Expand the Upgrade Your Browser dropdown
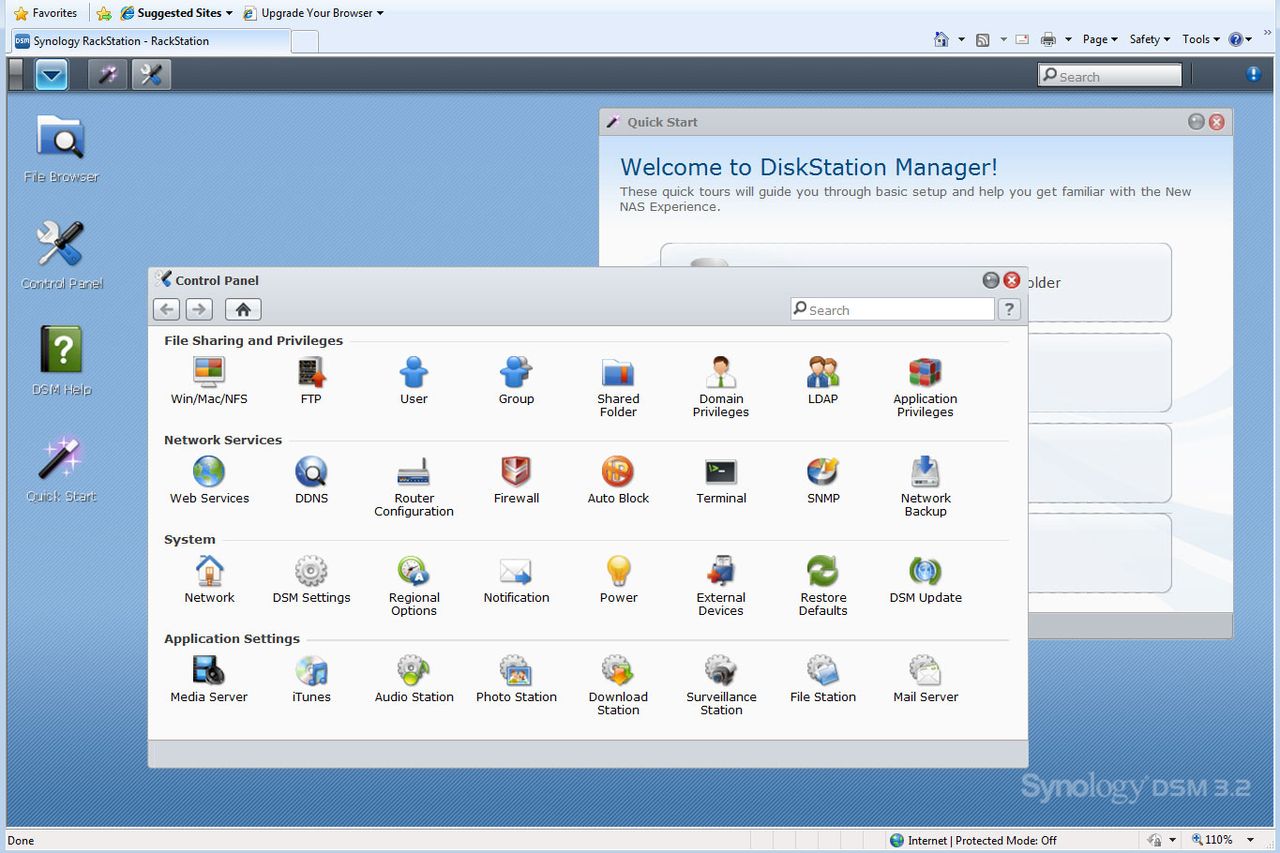 380,13
